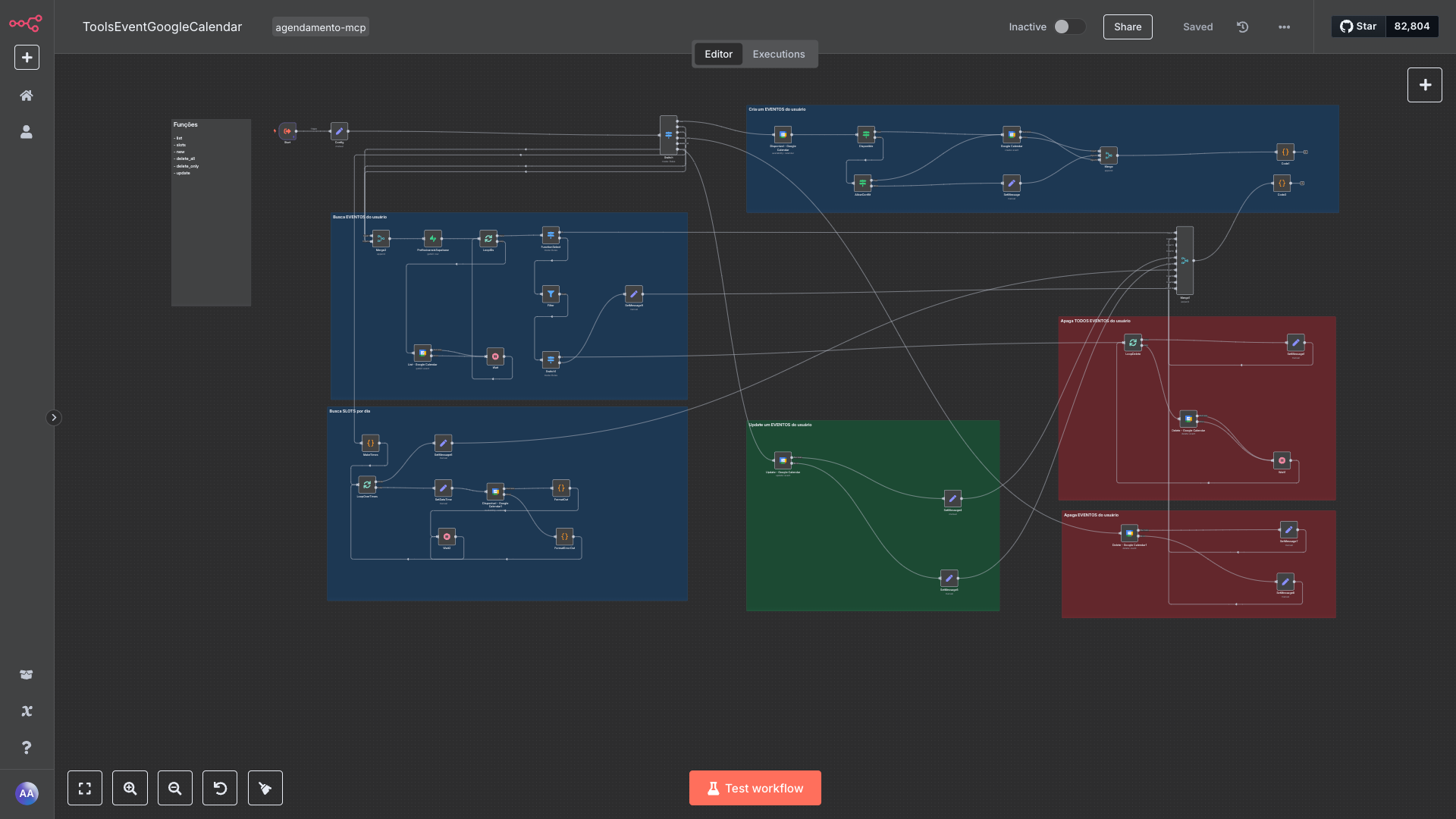Click the 'Apaga TODOS EVENTOS do usuário' title
The image size is (1456, 819).
[x=1095, y=321]
